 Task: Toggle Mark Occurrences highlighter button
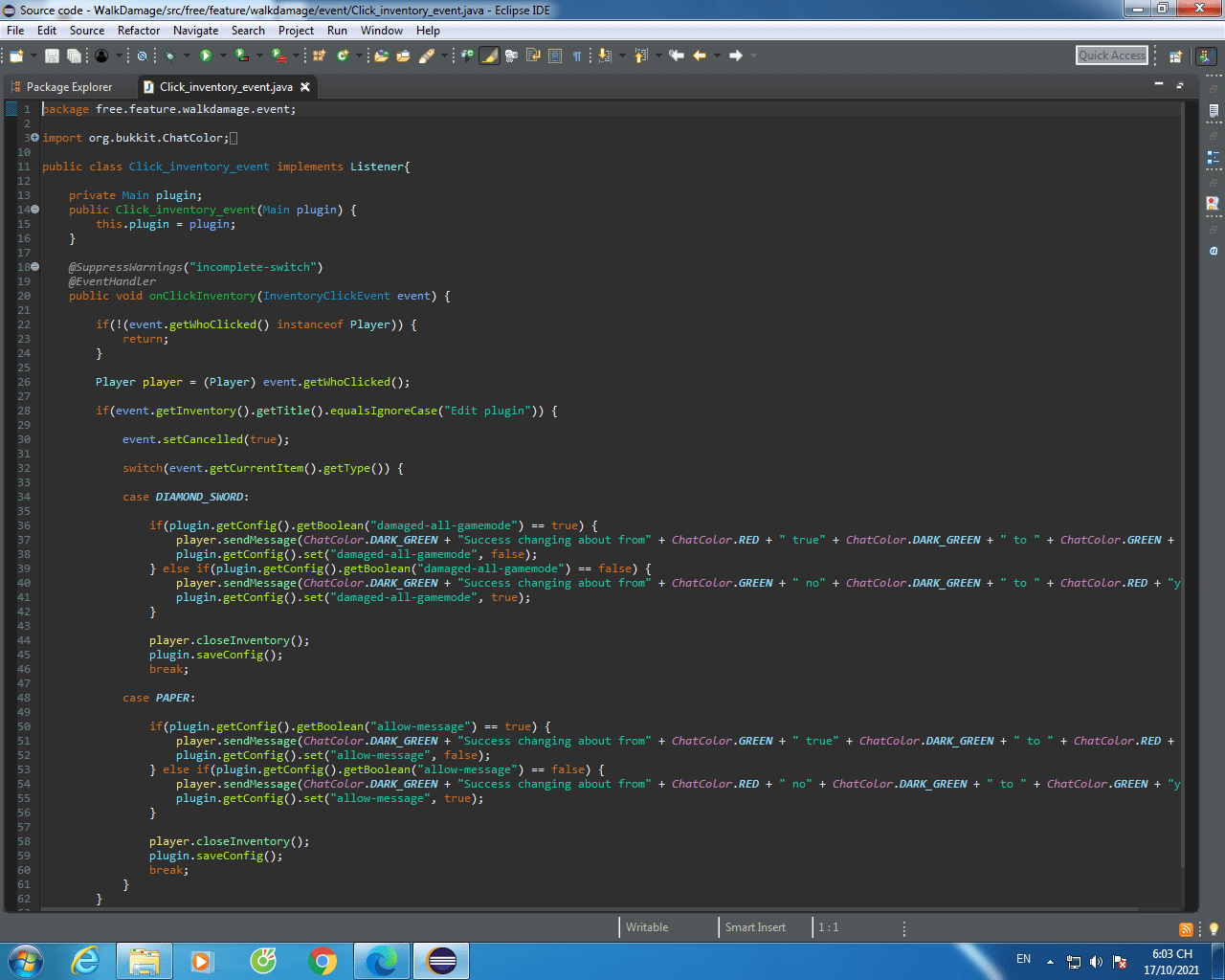(489, 56)
